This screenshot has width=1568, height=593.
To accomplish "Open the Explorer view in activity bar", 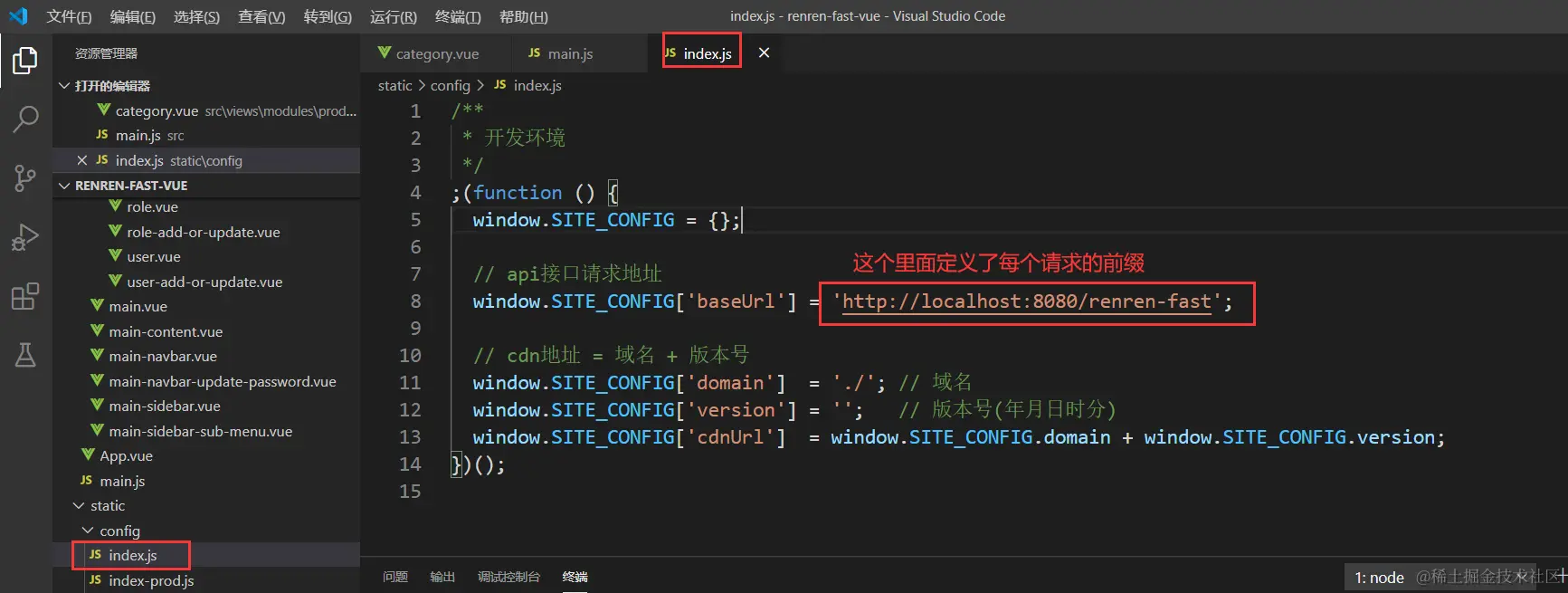I will click(25, 61).
